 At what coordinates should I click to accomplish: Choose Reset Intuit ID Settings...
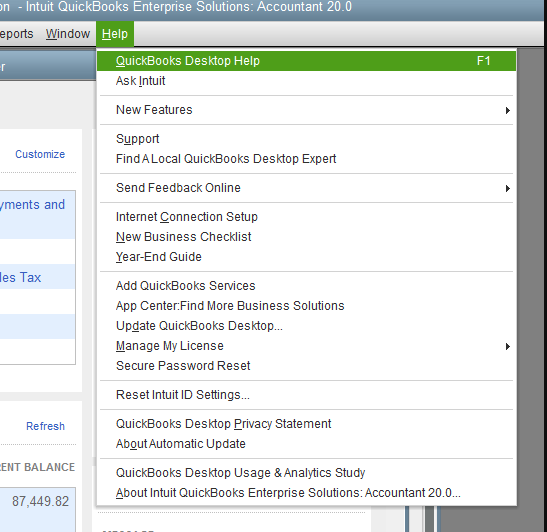[x=306, y=395]
